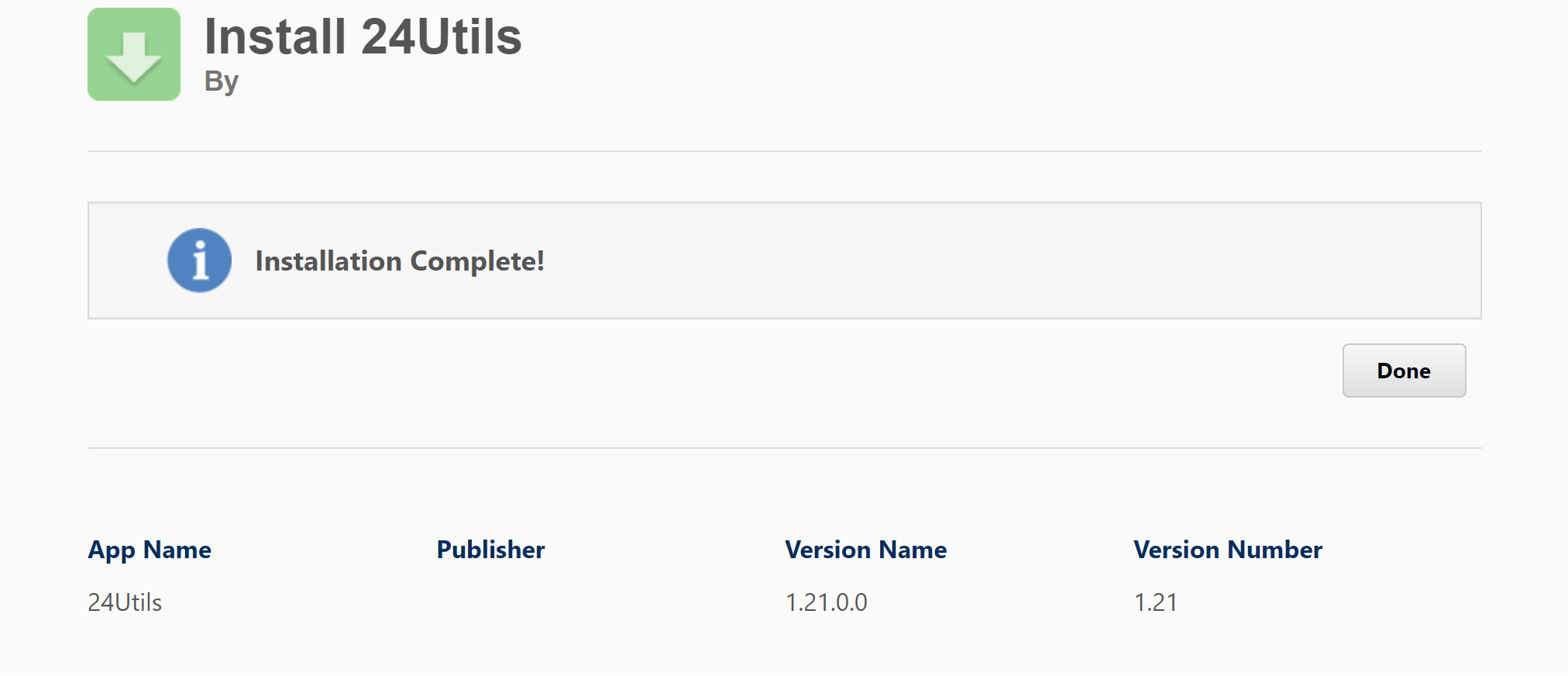Click the By label under the heading
This screenshot has width=1568, height=676.
(x=221, y=81)
